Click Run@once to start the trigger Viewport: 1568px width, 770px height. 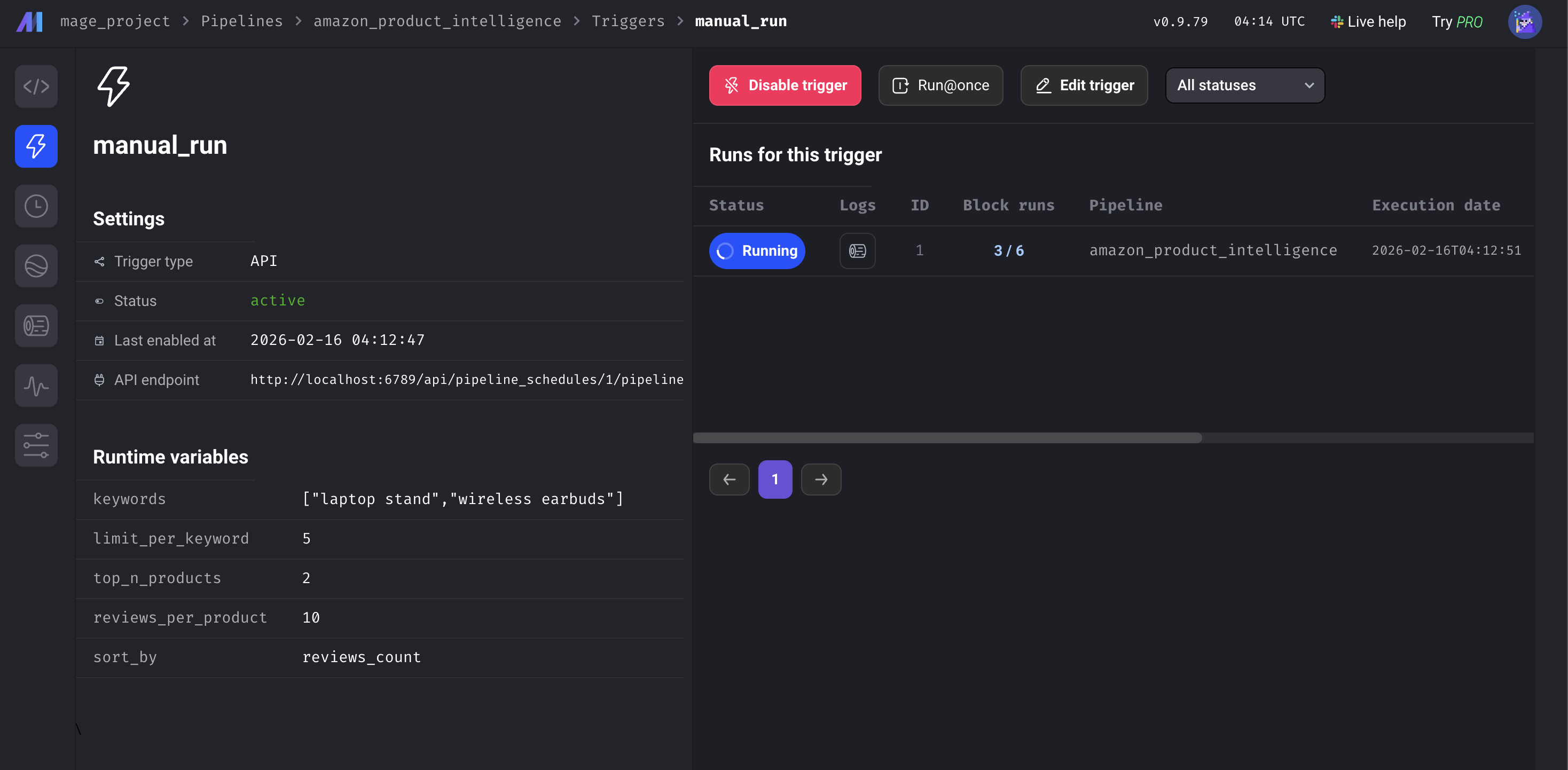pos(940,85)
